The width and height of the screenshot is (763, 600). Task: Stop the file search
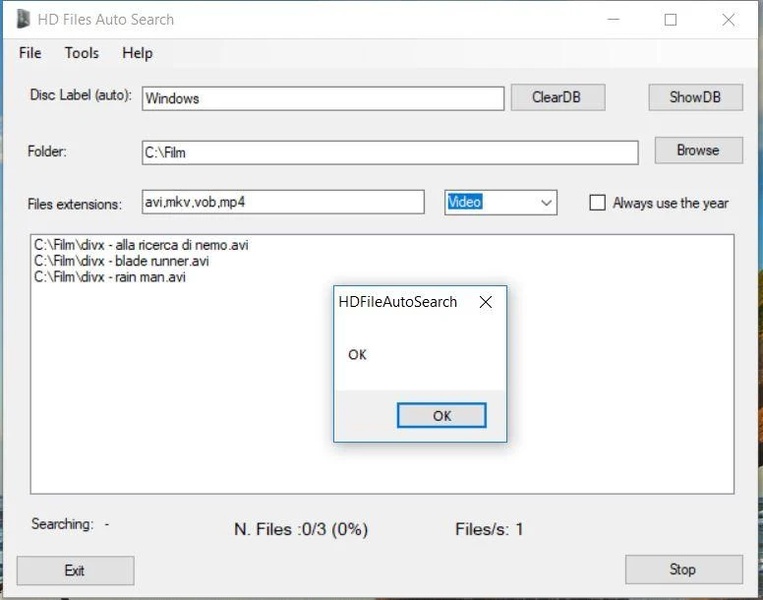684,569
